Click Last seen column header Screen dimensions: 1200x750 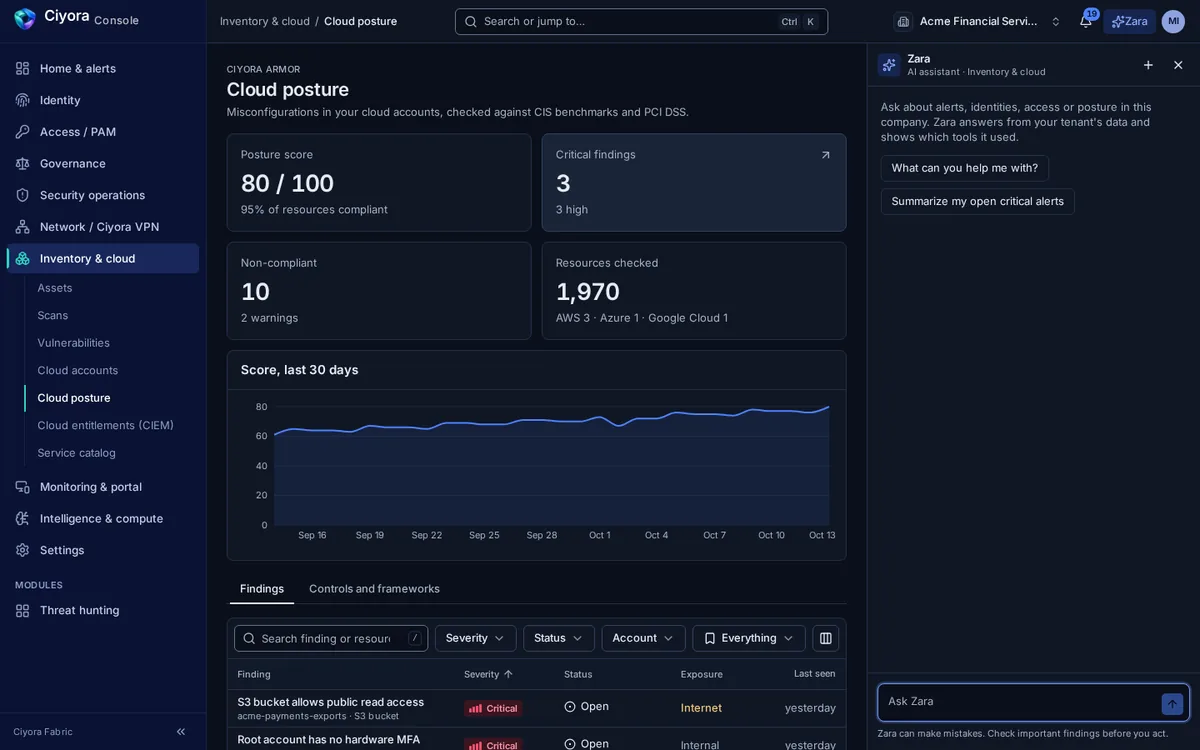click(x=815, y=674)
